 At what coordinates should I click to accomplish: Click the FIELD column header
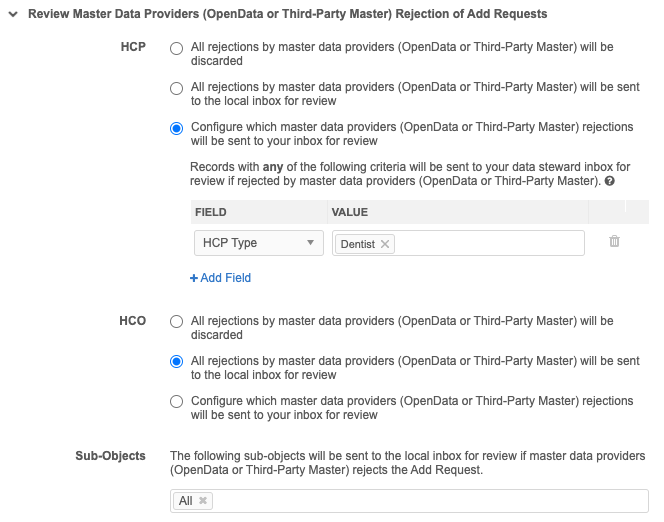click(210, 212)
